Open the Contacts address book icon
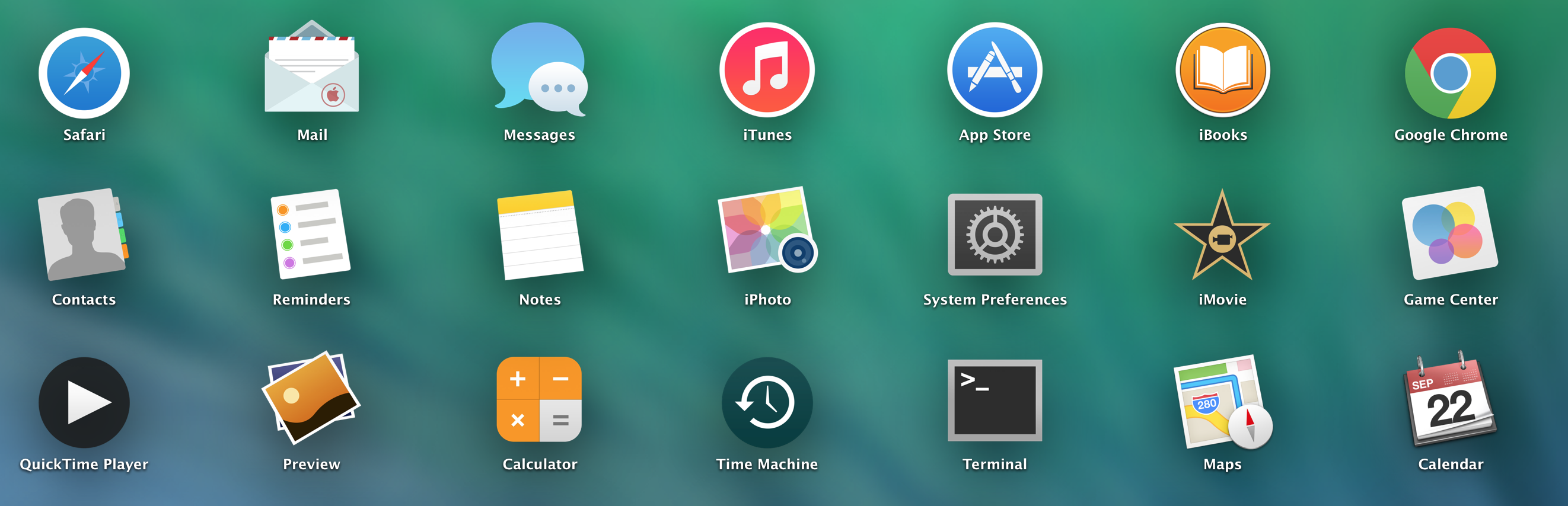 coord(84,234)
